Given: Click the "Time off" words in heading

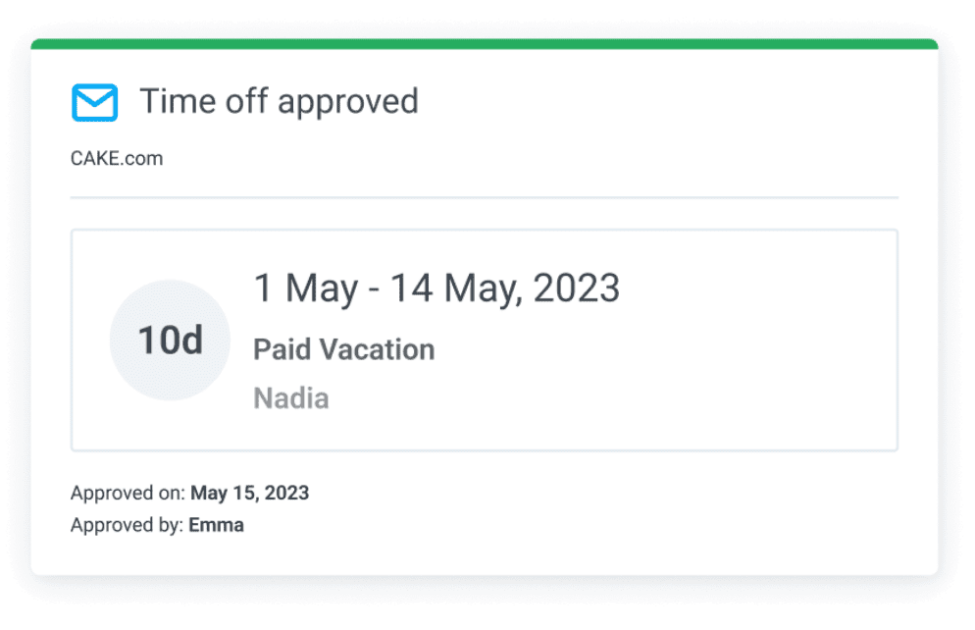Looking at the screenshot, I should [203, 101].
